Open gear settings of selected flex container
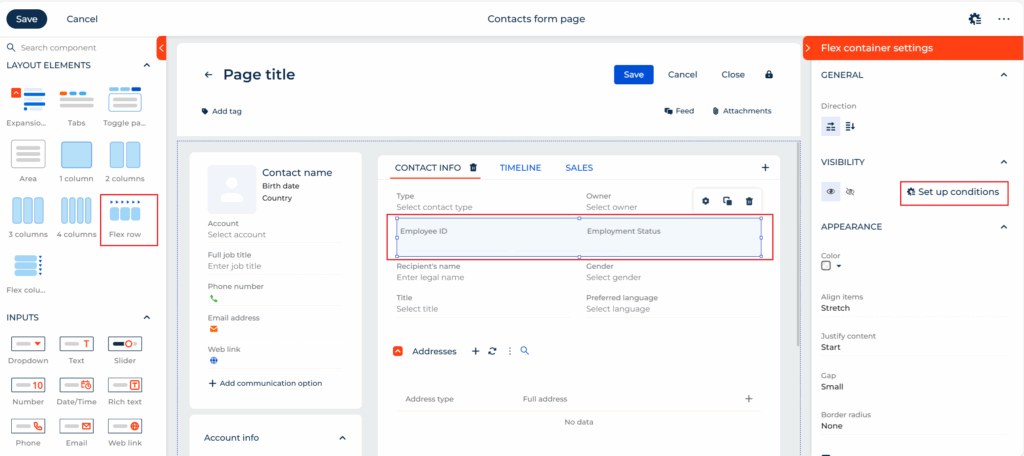 click(705, 201)
